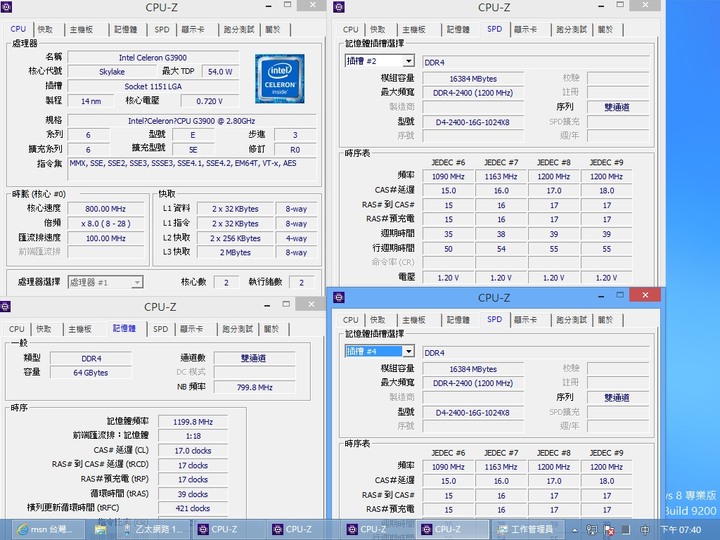Click the x 8.0 (8 - 28) multiplier value

[x=106, y=224]
